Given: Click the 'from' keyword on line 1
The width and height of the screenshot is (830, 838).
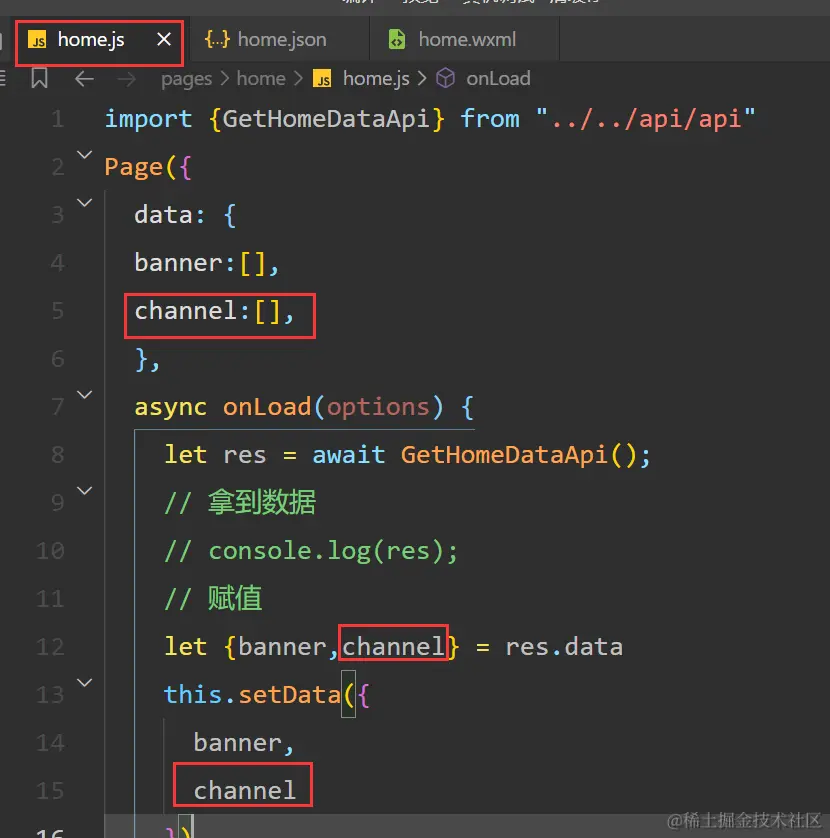Looking at the screenshot, I should (x=490, y=119).
